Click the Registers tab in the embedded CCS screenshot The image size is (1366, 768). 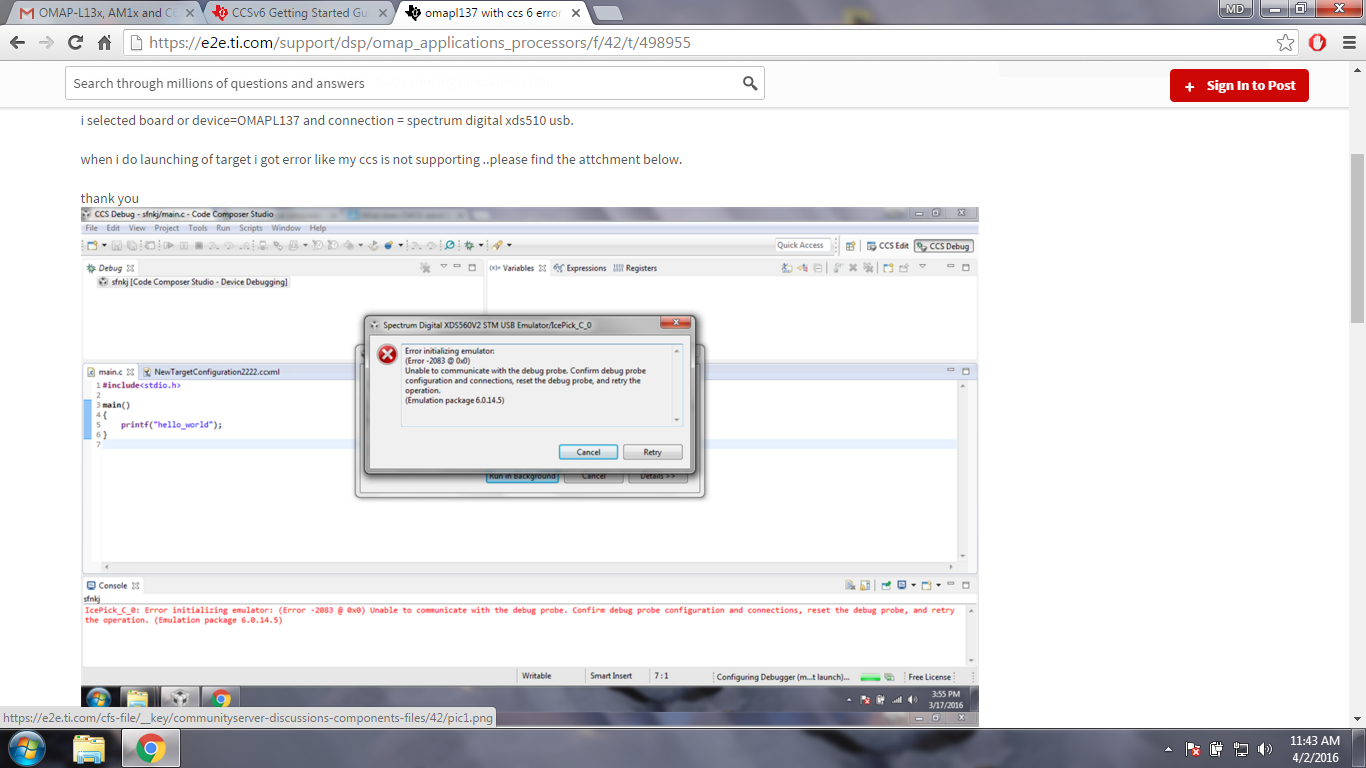point(635,268)
